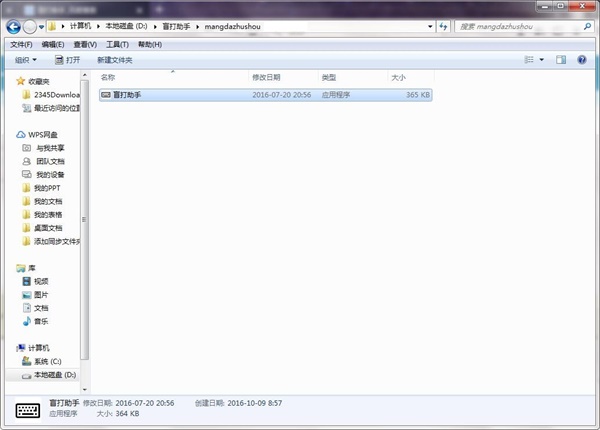The width and height of the screenshot is (600, 430).
Task: Select the 盲打助手 application file row
Action: pos(266,95)
